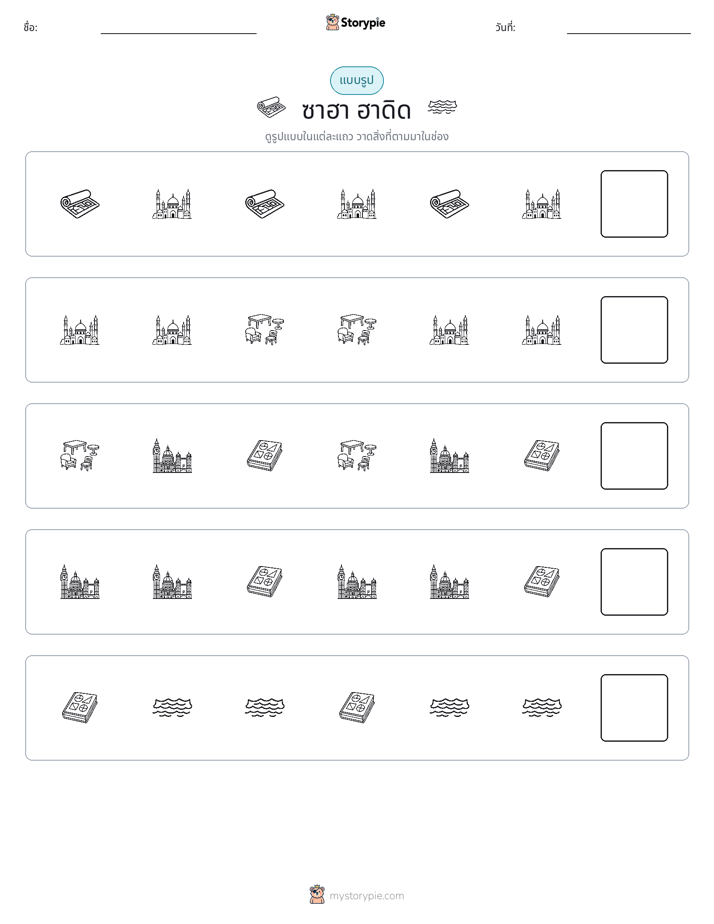This screenshot has width=714, height=924.
Task: Click the first mosque icon in row one
Action: tap(172, 204)
